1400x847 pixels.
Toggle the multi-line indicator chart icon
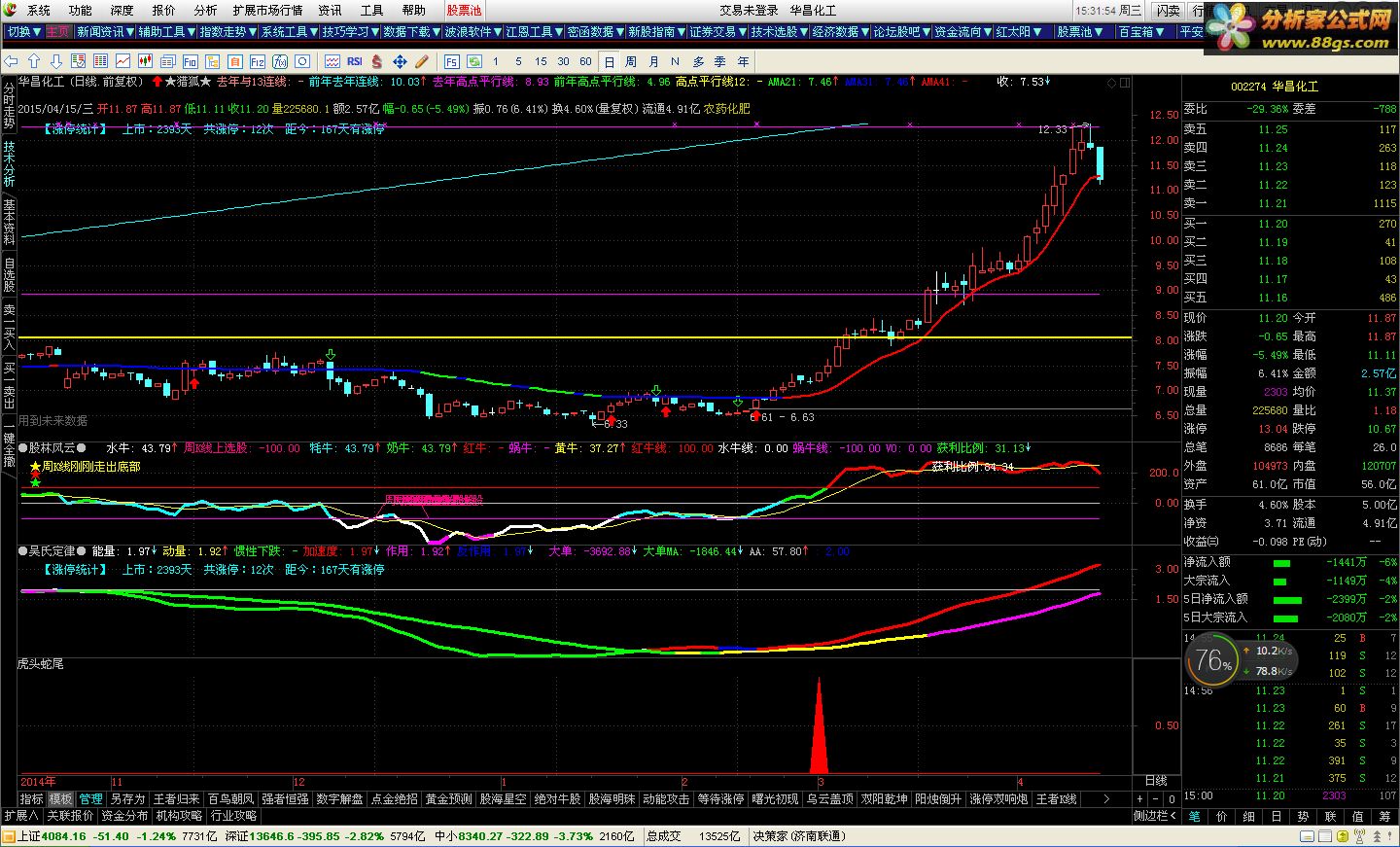tap(332, 61)
